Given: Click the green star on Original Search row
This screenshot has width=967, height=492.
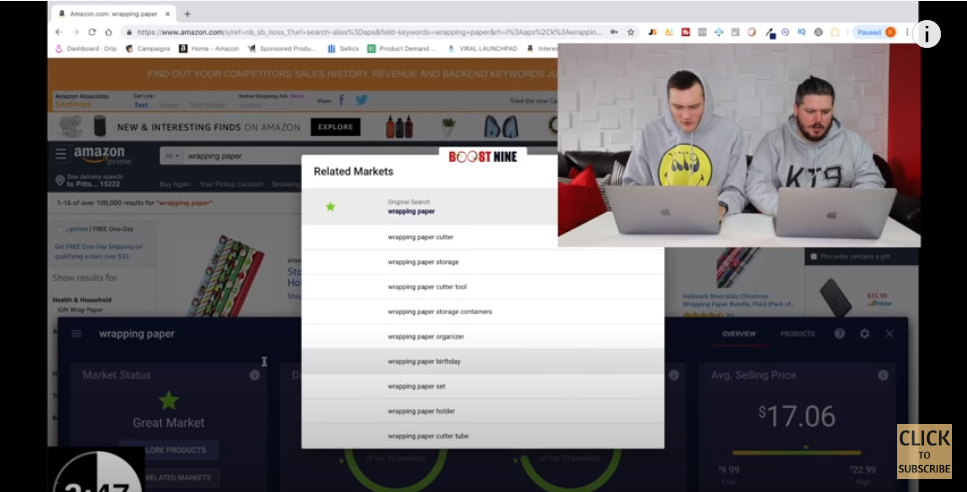Looking at the screenshot, I should tap(331, 207).
